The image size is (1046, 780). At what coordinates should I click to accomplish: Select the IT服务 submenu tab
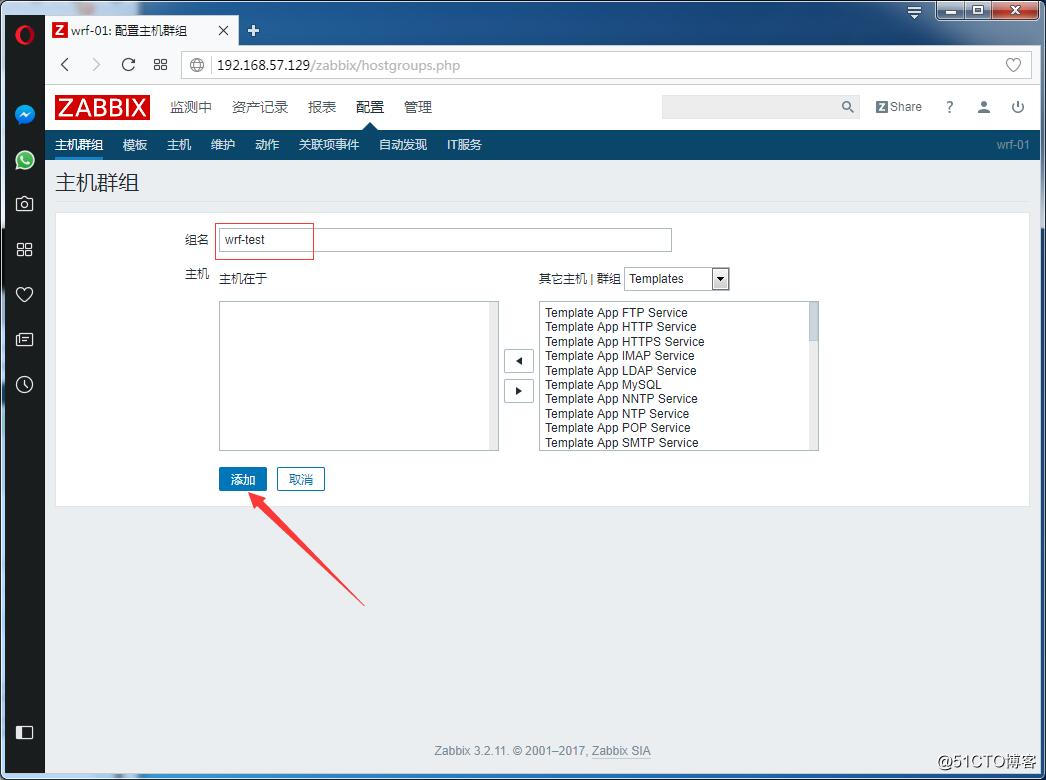click(x=464, y=145)
